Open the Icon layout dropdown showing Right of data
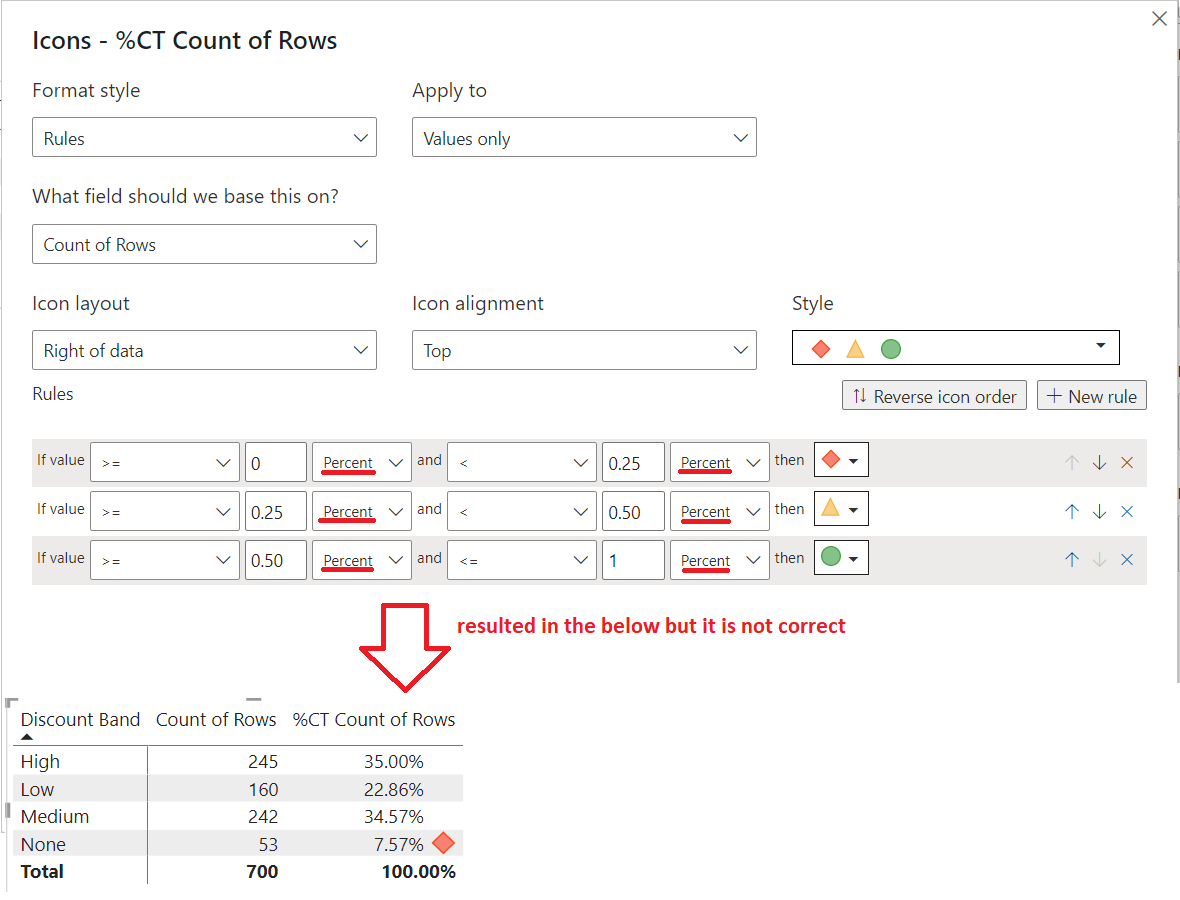Image resolution: width=1180 pixels, height=900 pixels. tap(204, 350)
